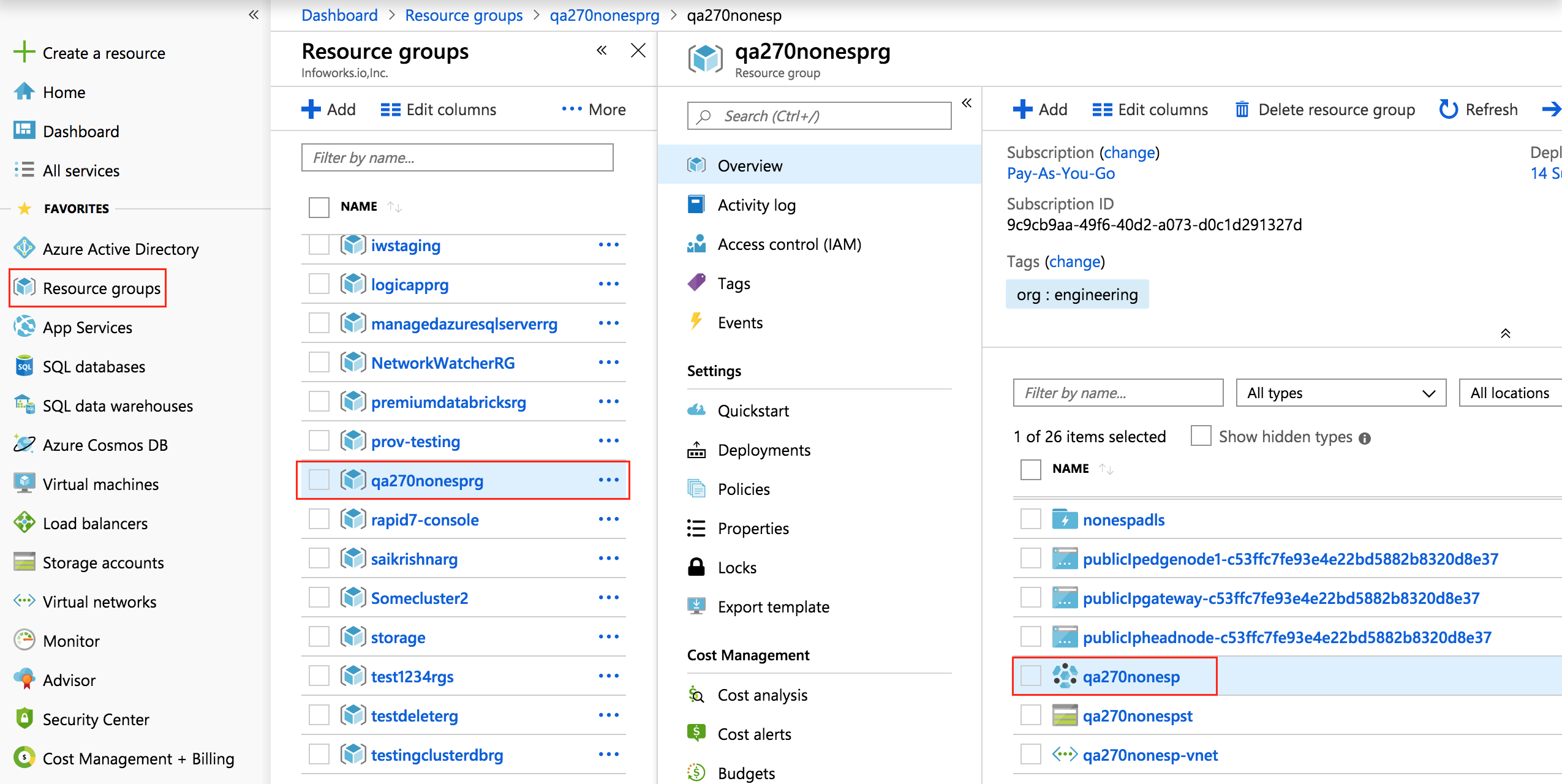This screenshot has width=1562, height=784.
Task: Open Monitor gauge icon
Action: point(24,640)
